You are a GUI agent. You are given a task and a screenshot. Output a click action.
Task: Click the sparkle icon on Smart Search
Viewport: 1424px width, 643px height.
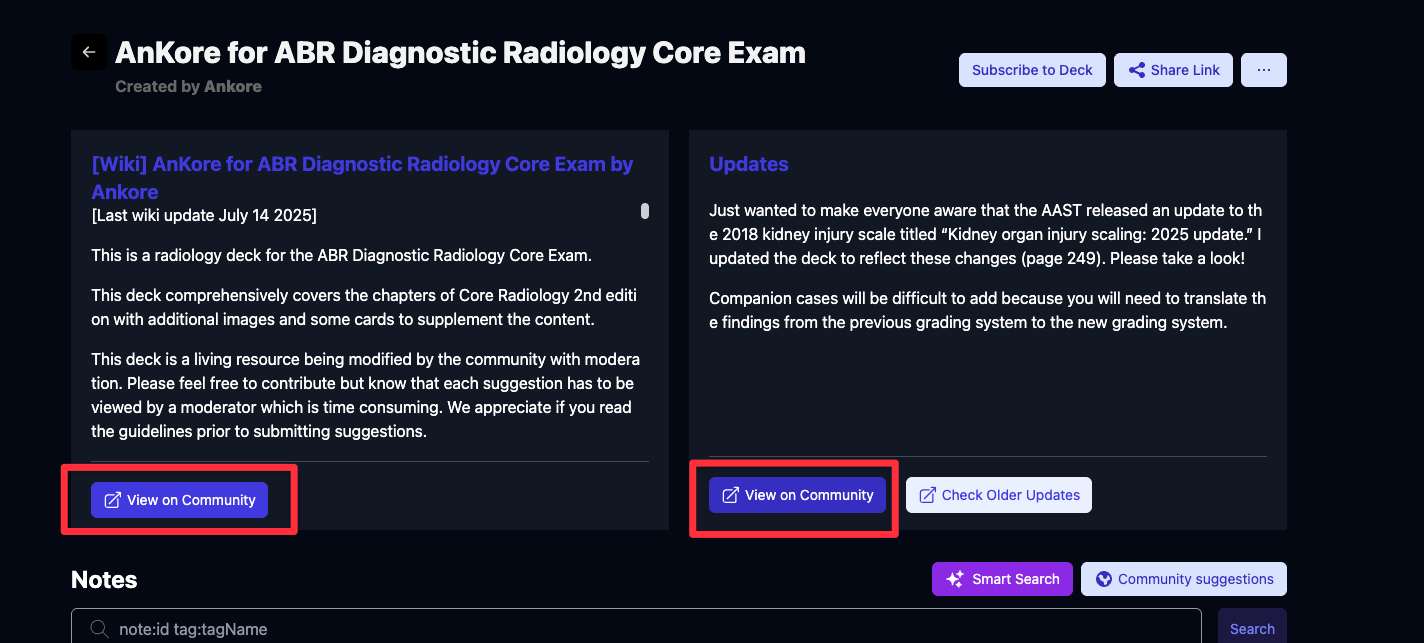point(955,579)
